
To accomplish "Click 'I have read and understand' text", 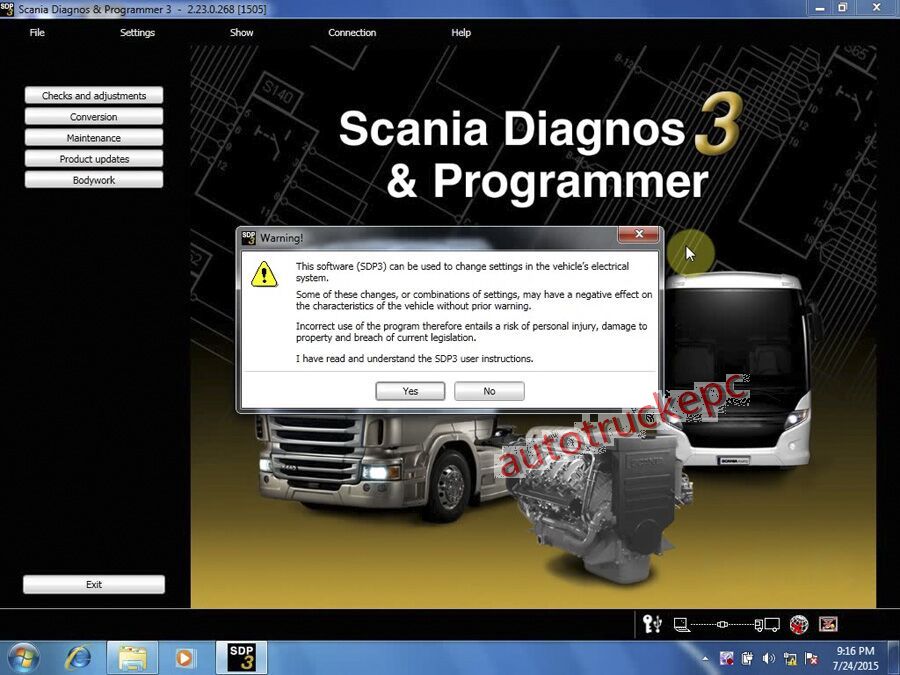I will tap(414, 359).
